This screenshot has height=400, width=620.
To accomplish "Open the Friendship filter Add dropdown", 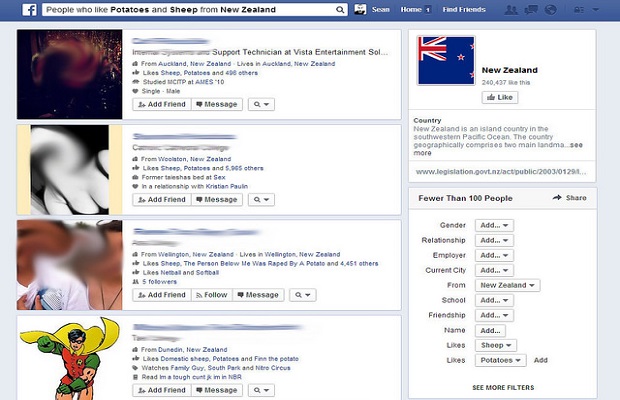I will pos(494,315).
